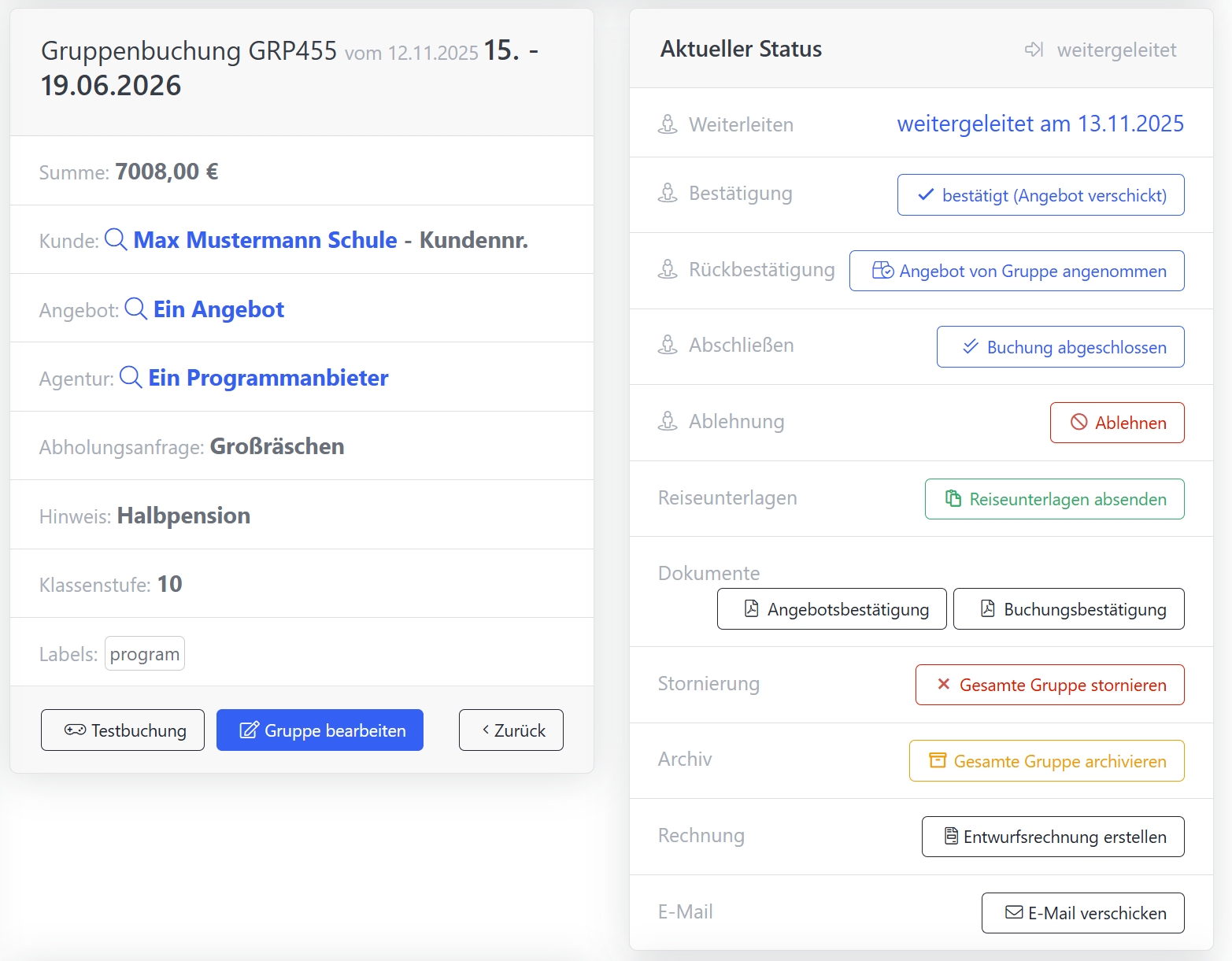Image resolution: width=1232 pixels, height=961 pixels.
Task: Click the archive box icon on Gesamte Gruppe archivieren
Action: (937, 760)
